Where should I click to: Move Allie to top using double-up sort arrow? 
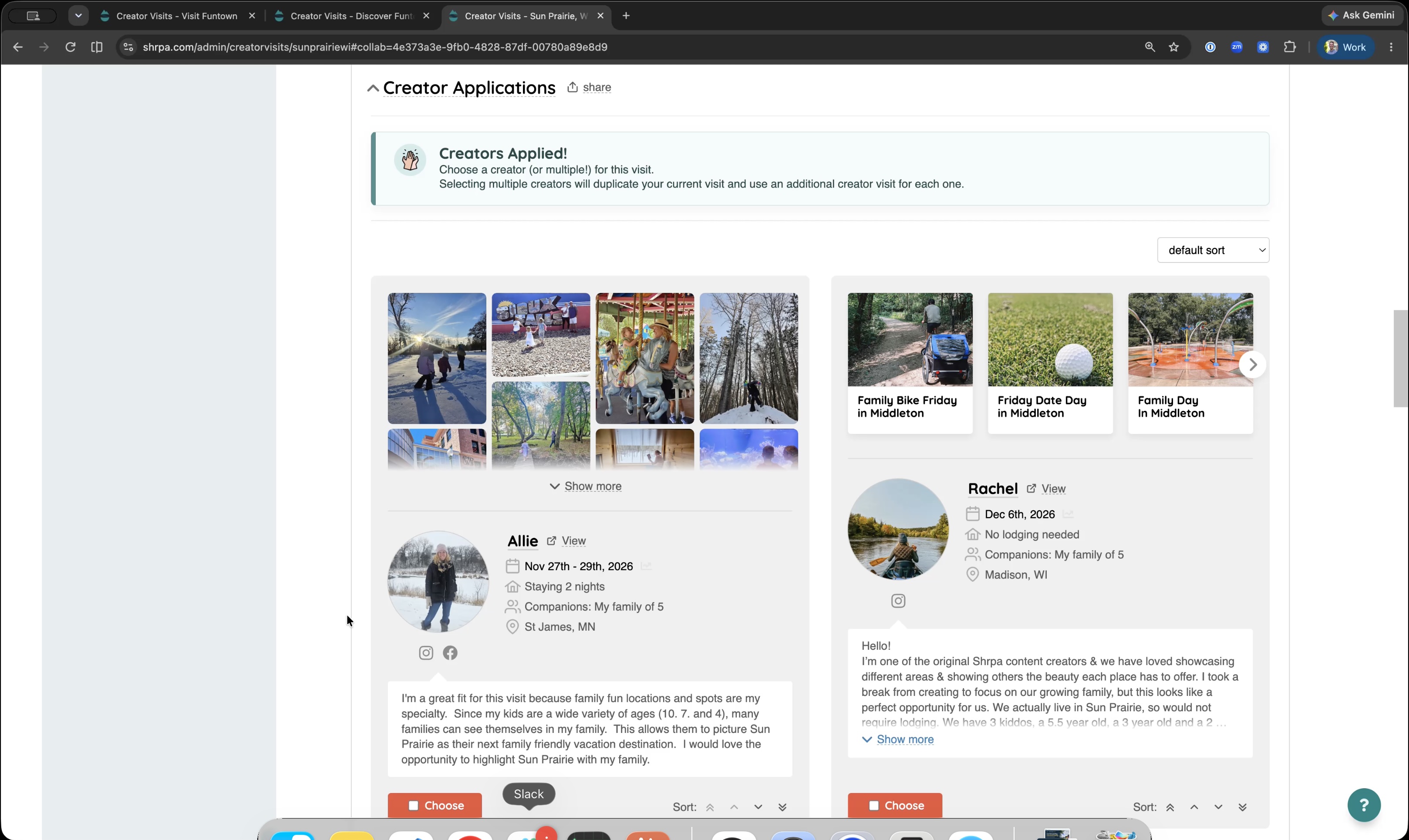pyautogui.click(x=710, y=807)
